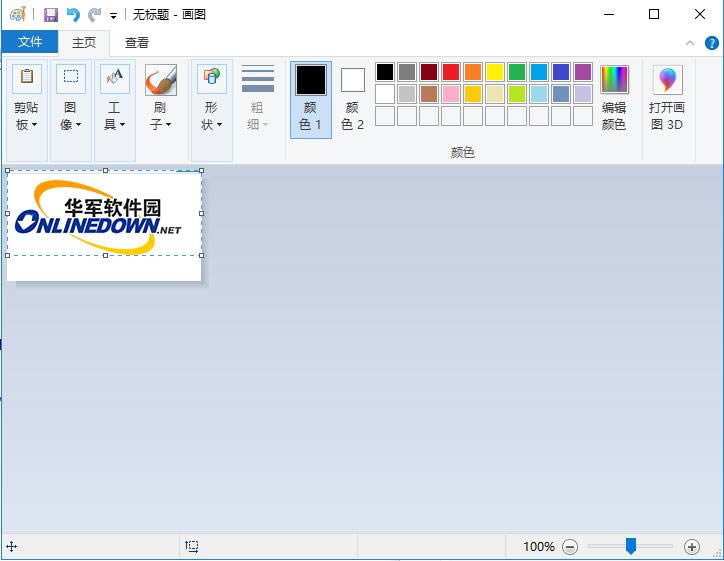Pick the turquoise blue color swatch
Screen dimensions: 724x561
coord(539,72)
